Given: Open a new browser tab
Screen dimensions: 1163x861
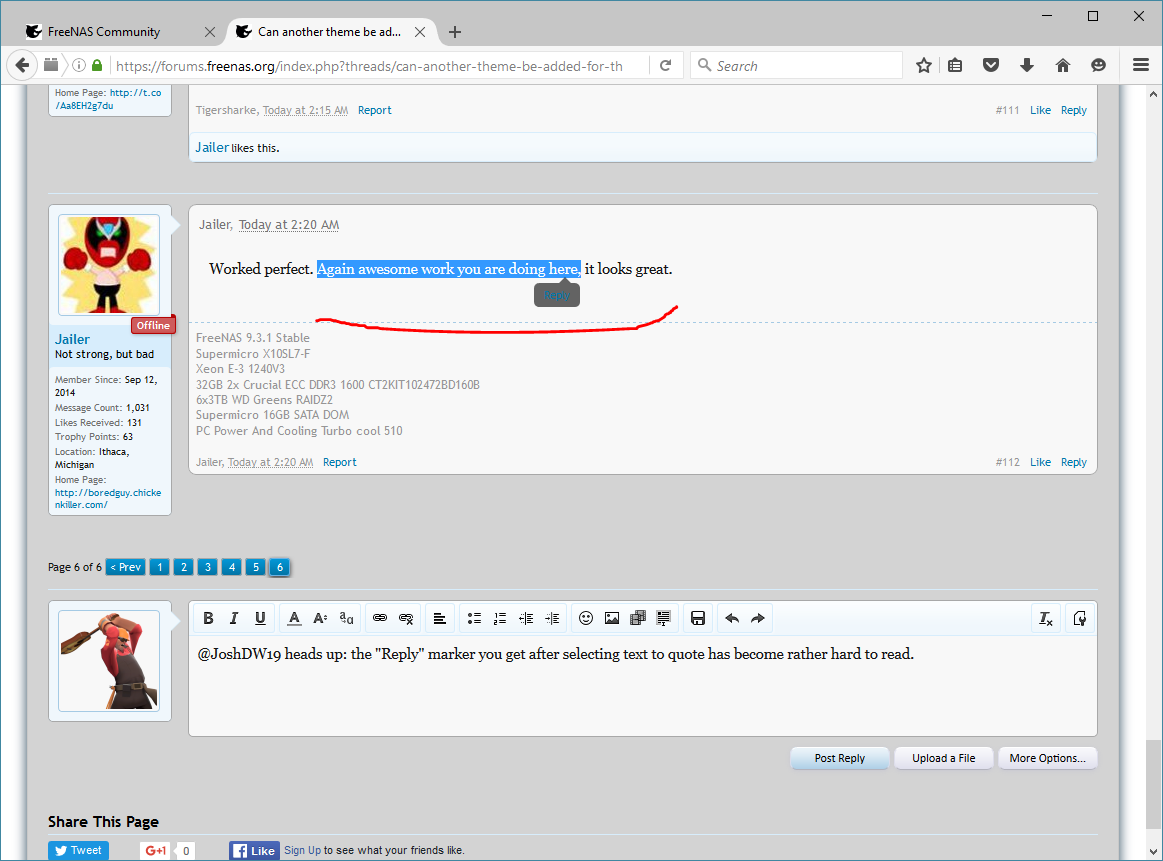Looking at the screenshot, I should (x=455, y=32).
